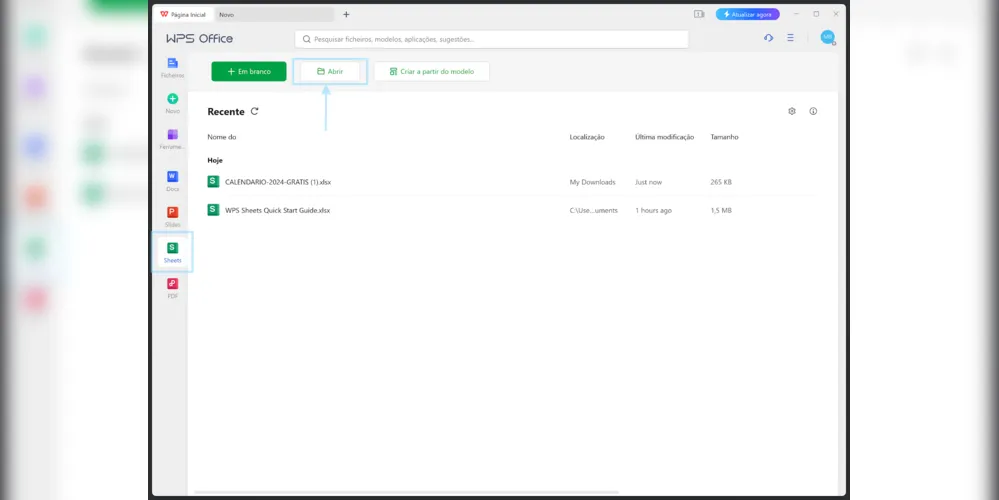Switch to the Novo tab
The width and height of the screenshot is (999, 500).
275,14
